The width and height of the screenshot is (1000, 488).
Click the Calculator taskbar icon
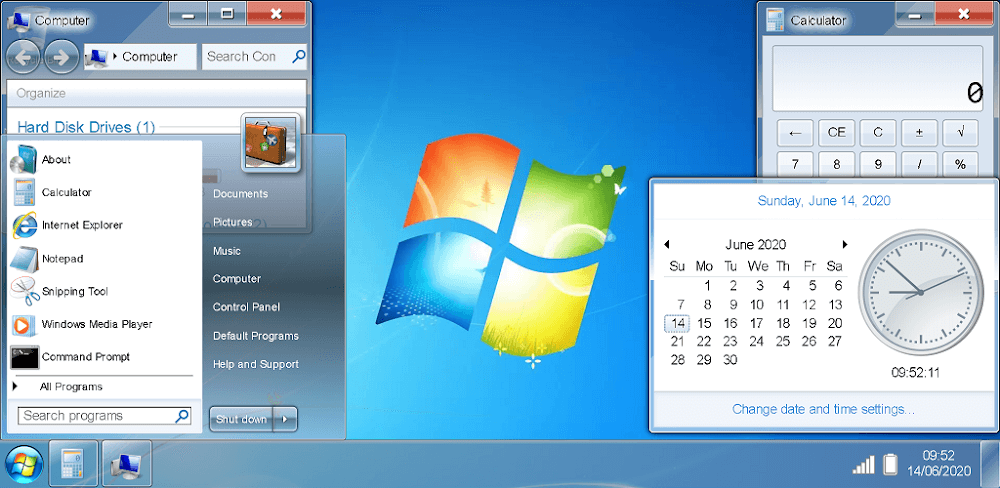[73, 464]
